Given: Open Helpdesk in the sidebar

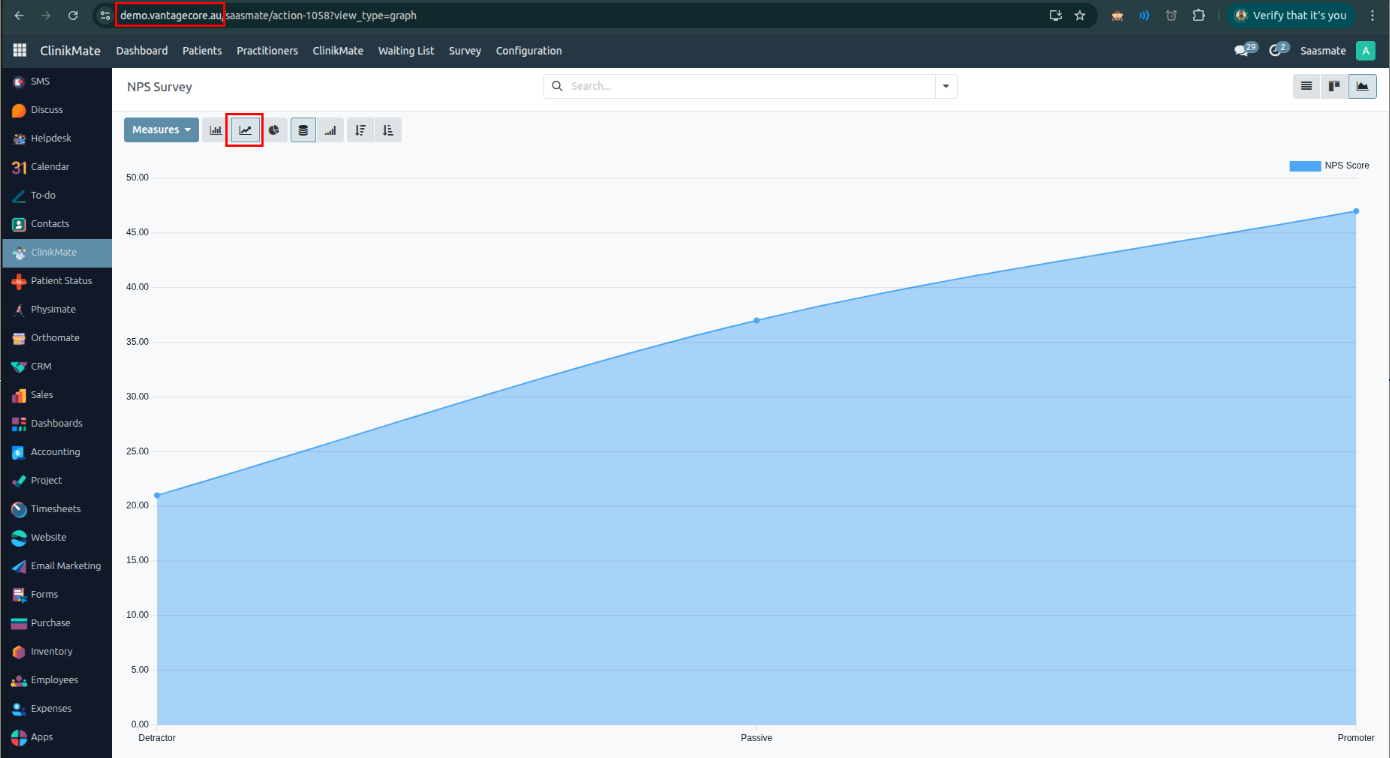Looking at the screenshot, I should 51,138.
